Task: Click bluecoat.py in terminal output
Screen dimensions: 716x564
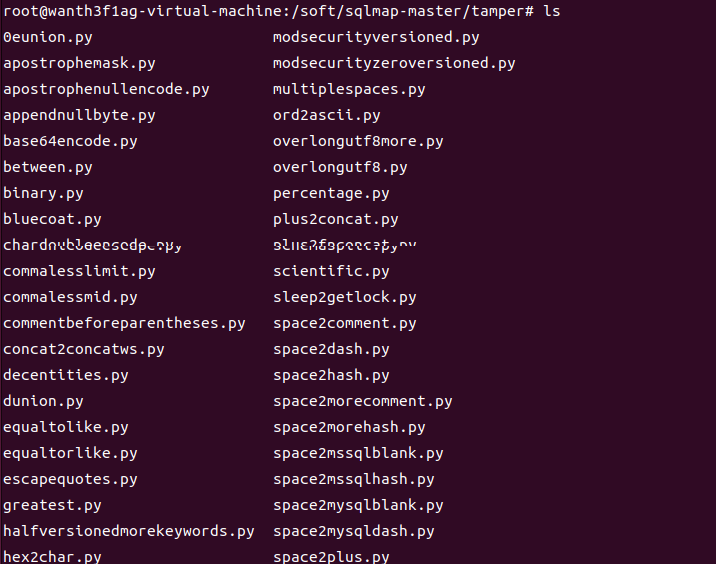Action: click(52, 219)
